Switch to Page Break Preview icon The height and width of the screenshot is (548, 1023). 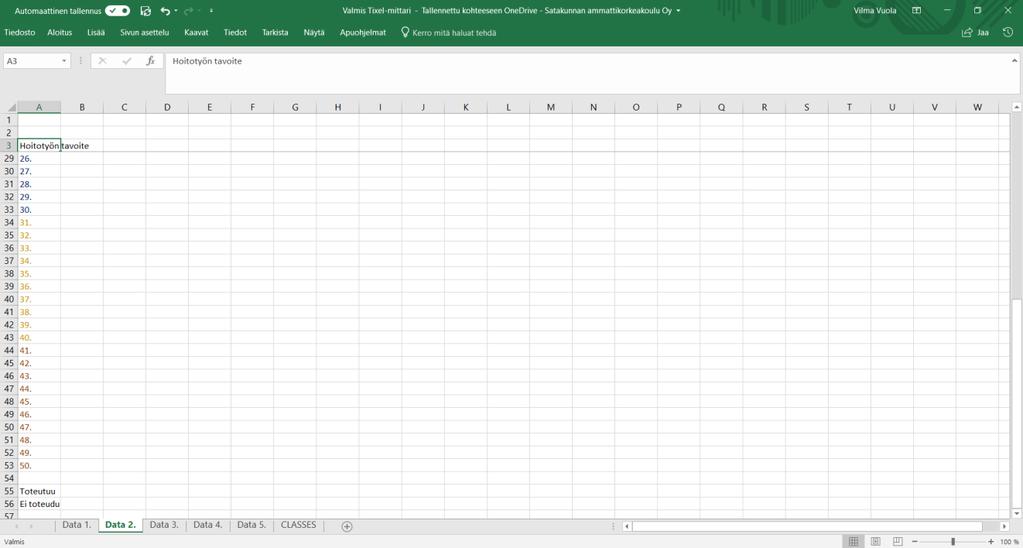pyautogui.click(x=898, y=541)
